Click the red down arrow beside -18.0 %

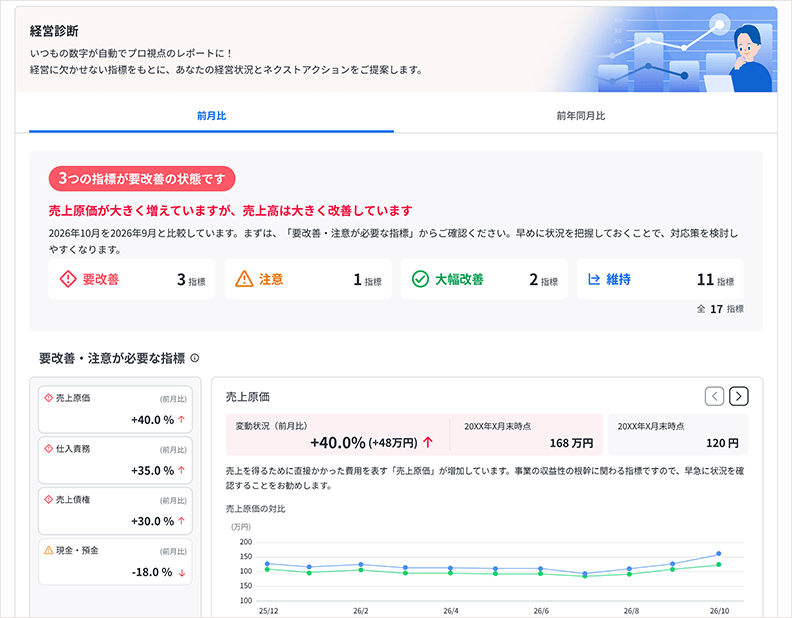pyautogui.click(x=182, y=573)
